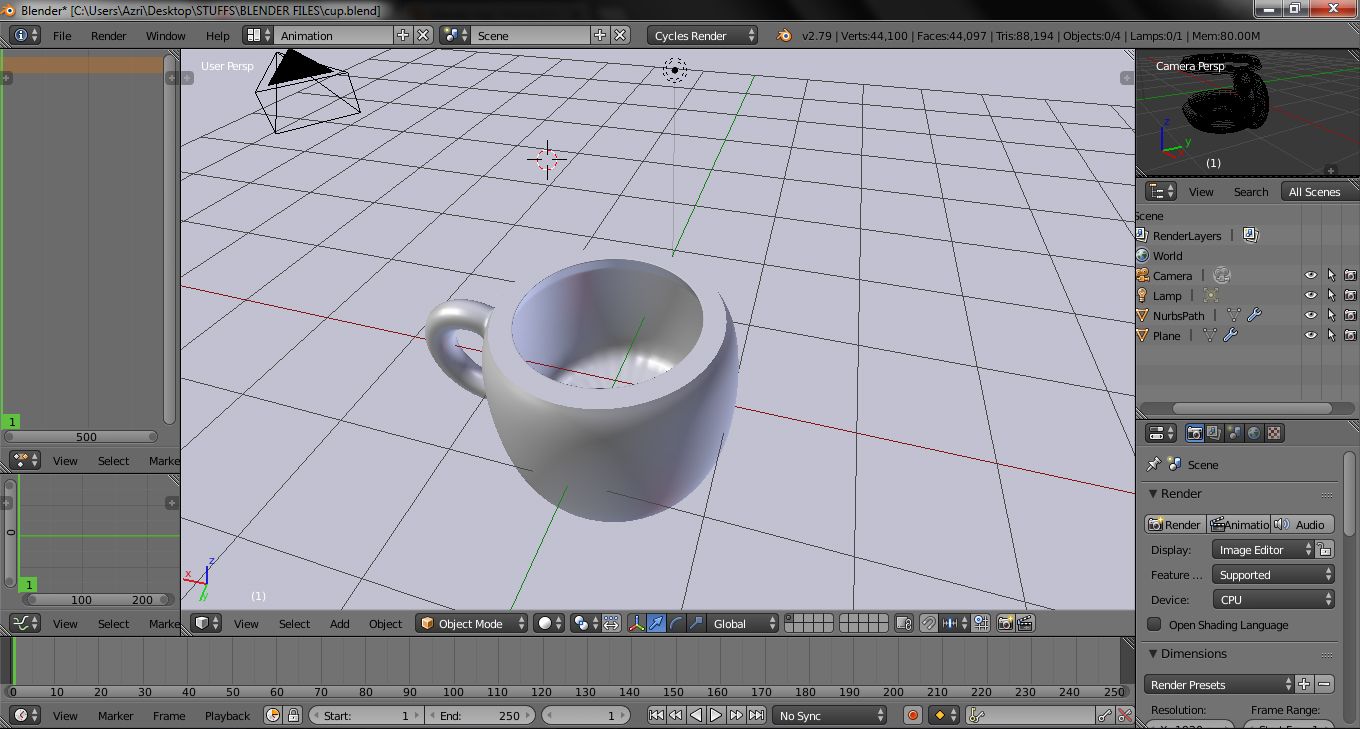Click the mesh data icon on Plane row
Image resolution: width=1360 pixels, height=729 pixels.
tap(1209, 335)
